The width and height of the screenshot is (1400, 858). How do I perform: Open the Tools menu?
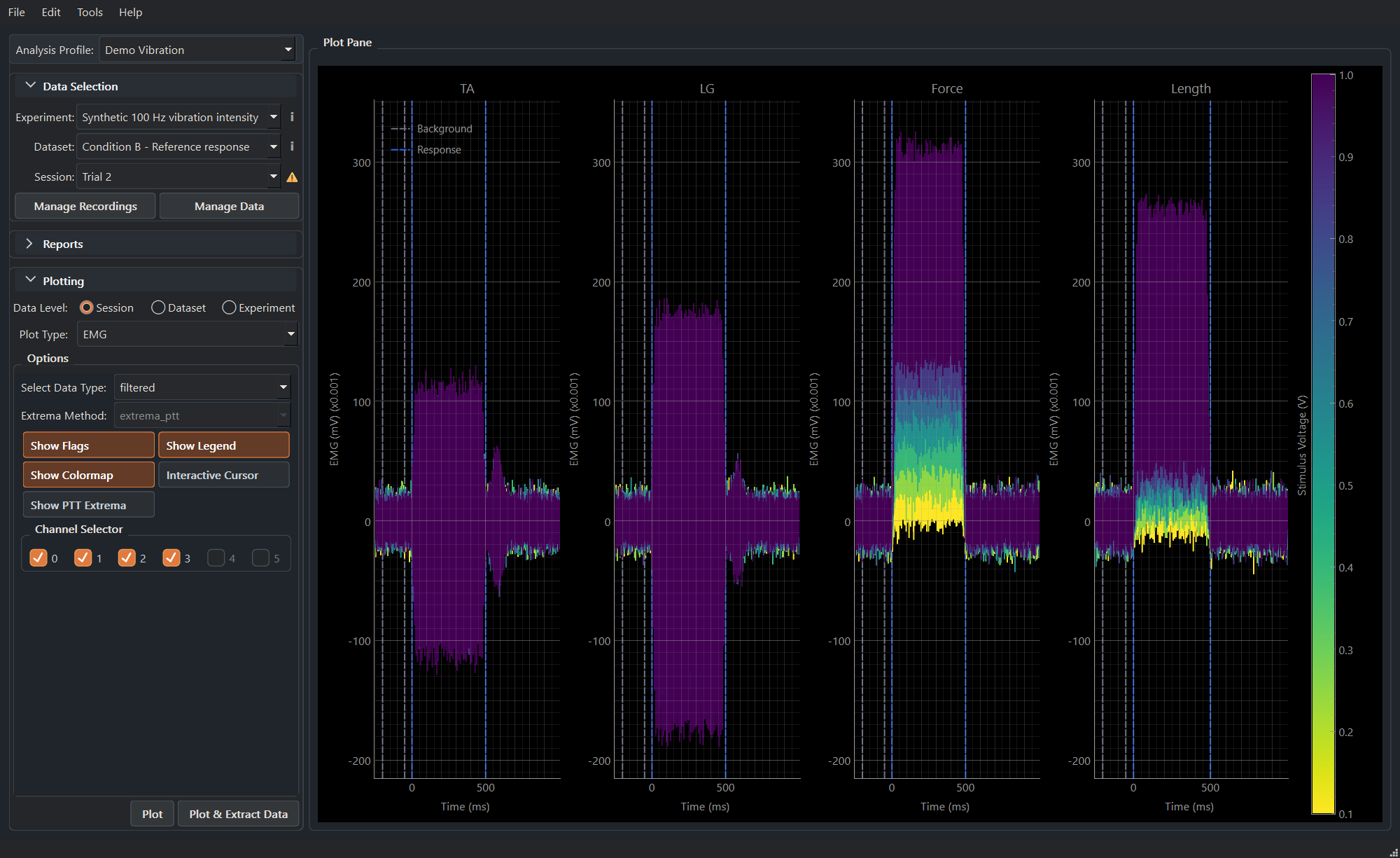[90, 12]
